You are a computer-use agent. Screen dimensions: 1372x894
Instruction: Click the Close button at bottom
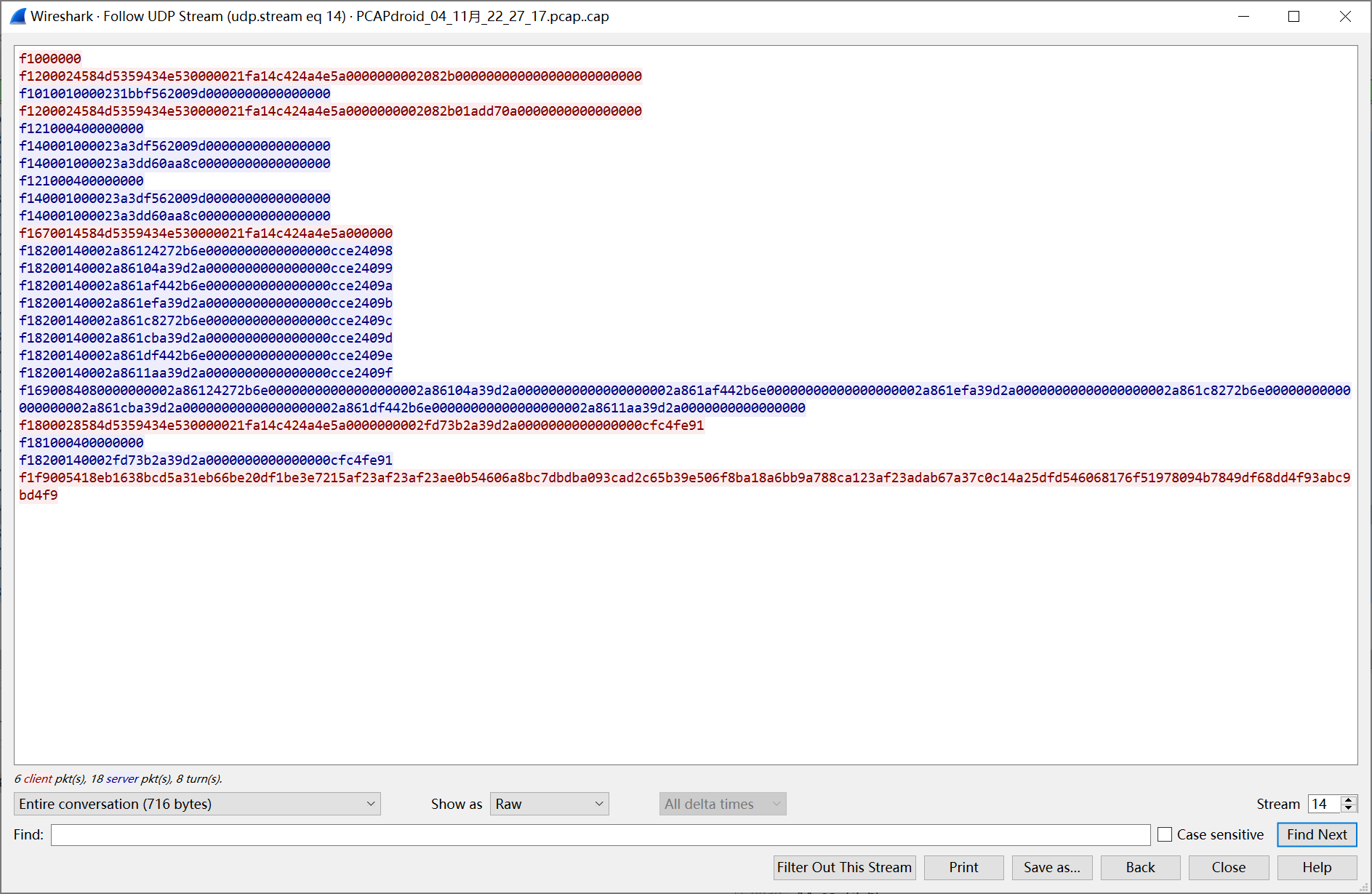pos(1229,867)
